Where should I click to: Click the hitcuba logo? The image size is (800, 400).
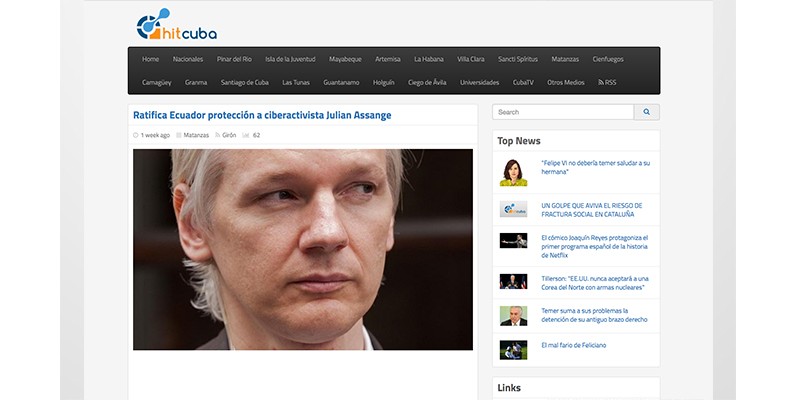(176, 25)
